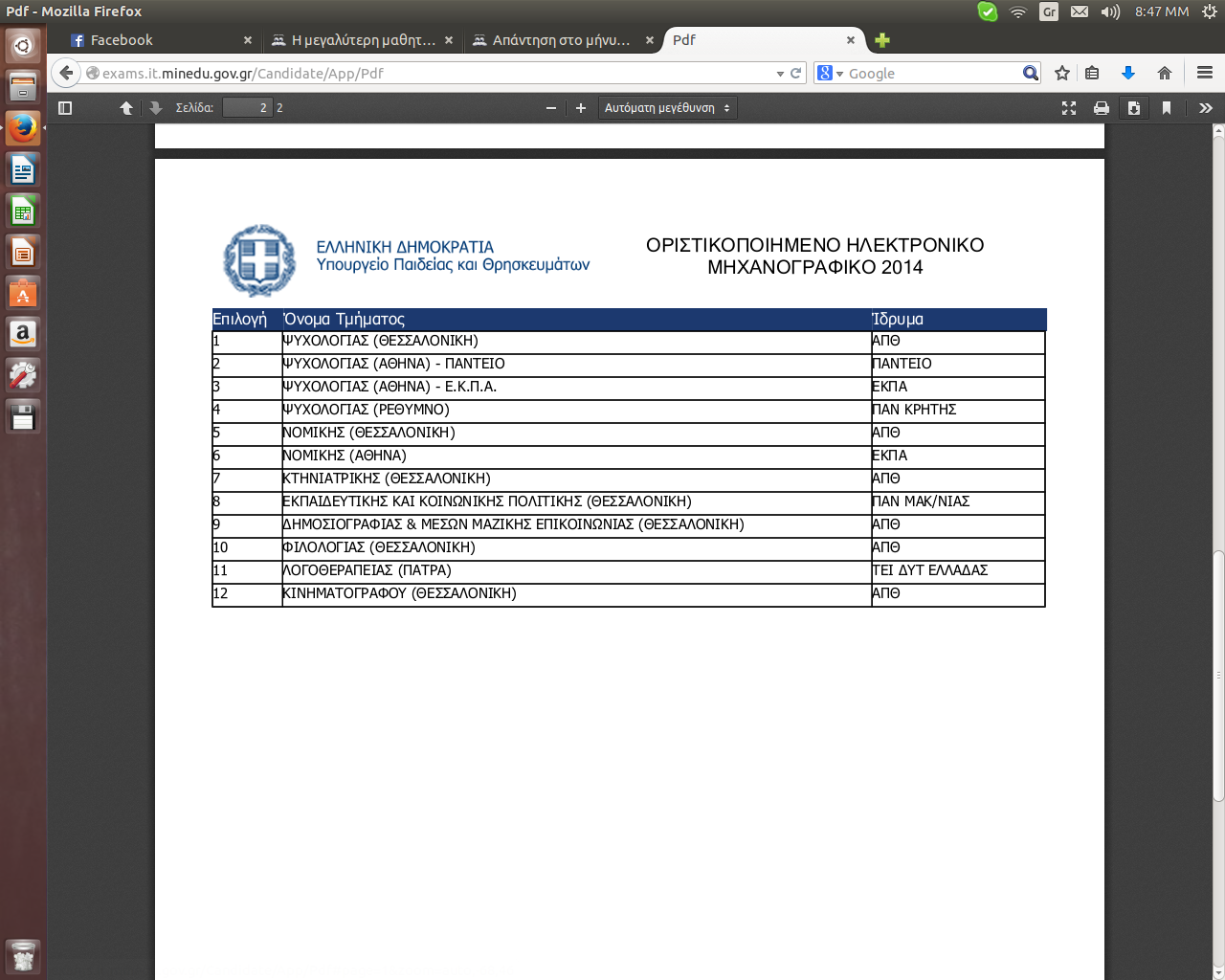Open PDF viewer tools menu
The width and height of the screenshot is (1225, 980).
tap(1206, 108)
